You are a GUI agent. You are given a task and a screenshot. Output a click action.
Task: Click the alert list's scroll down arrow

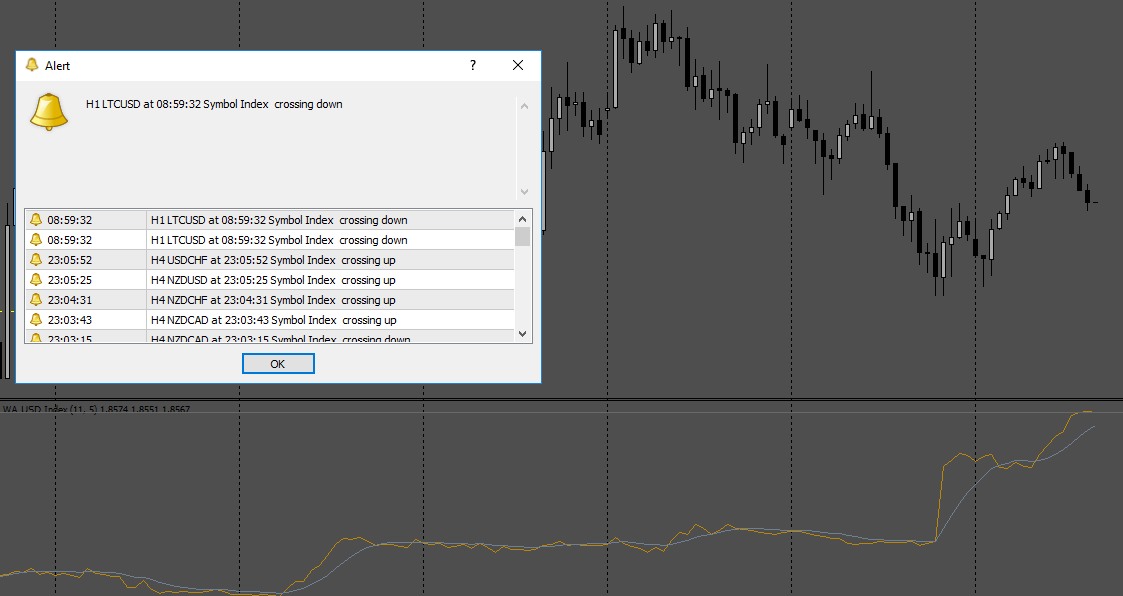coord(522,334)
